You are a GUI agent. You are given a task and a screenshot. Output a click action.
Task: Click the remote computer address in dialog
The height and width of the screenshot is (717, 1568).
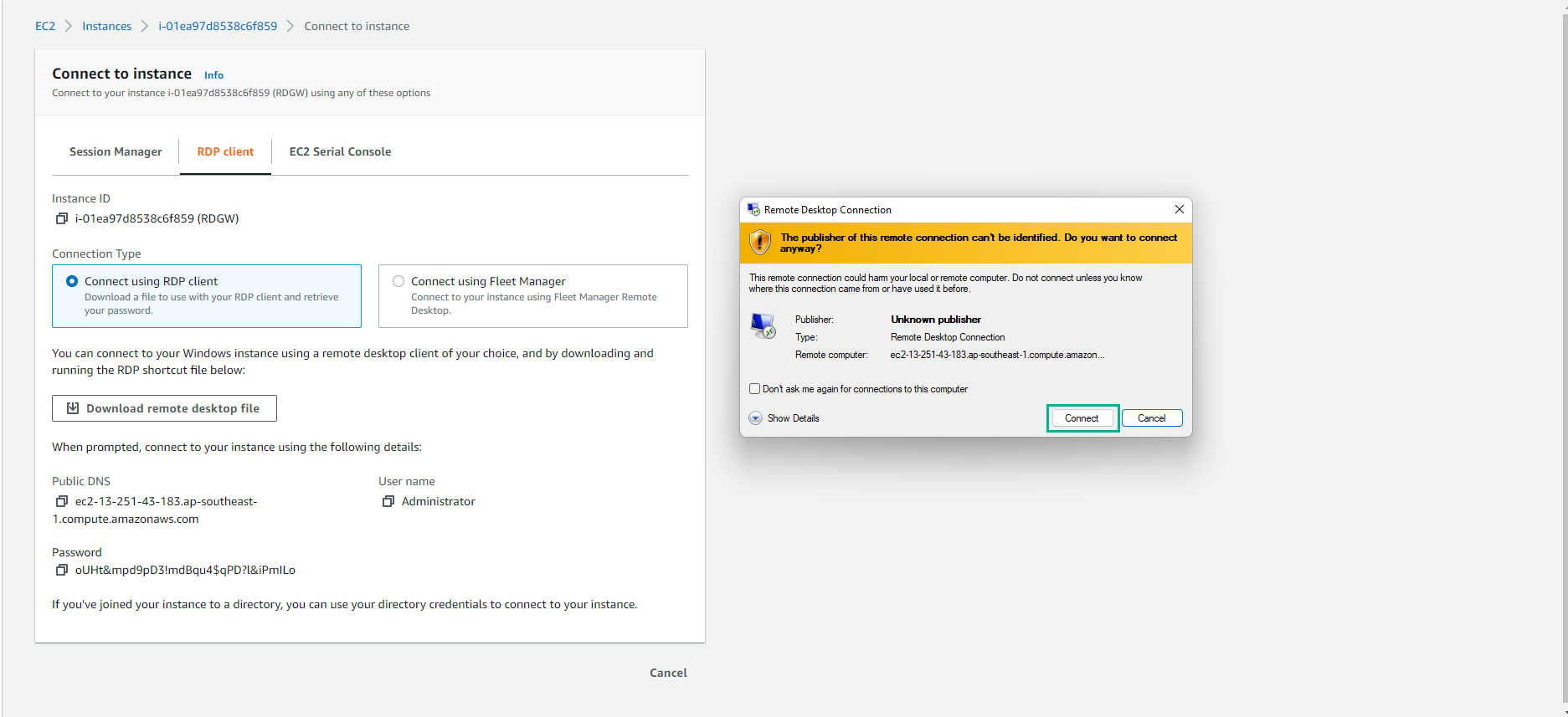coord(997,355)
